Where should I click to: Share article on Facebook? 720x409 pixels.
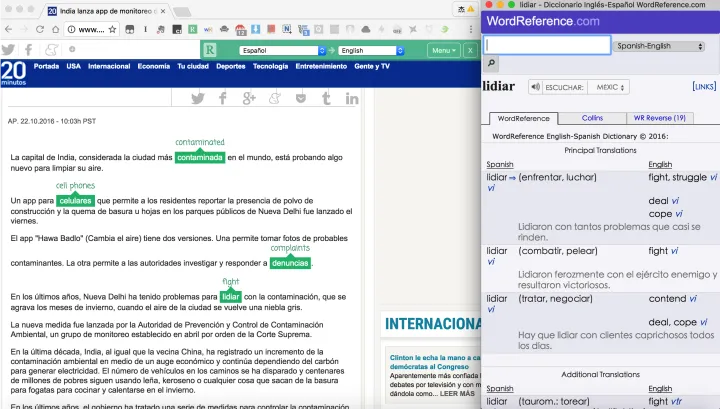pos(223,98)
